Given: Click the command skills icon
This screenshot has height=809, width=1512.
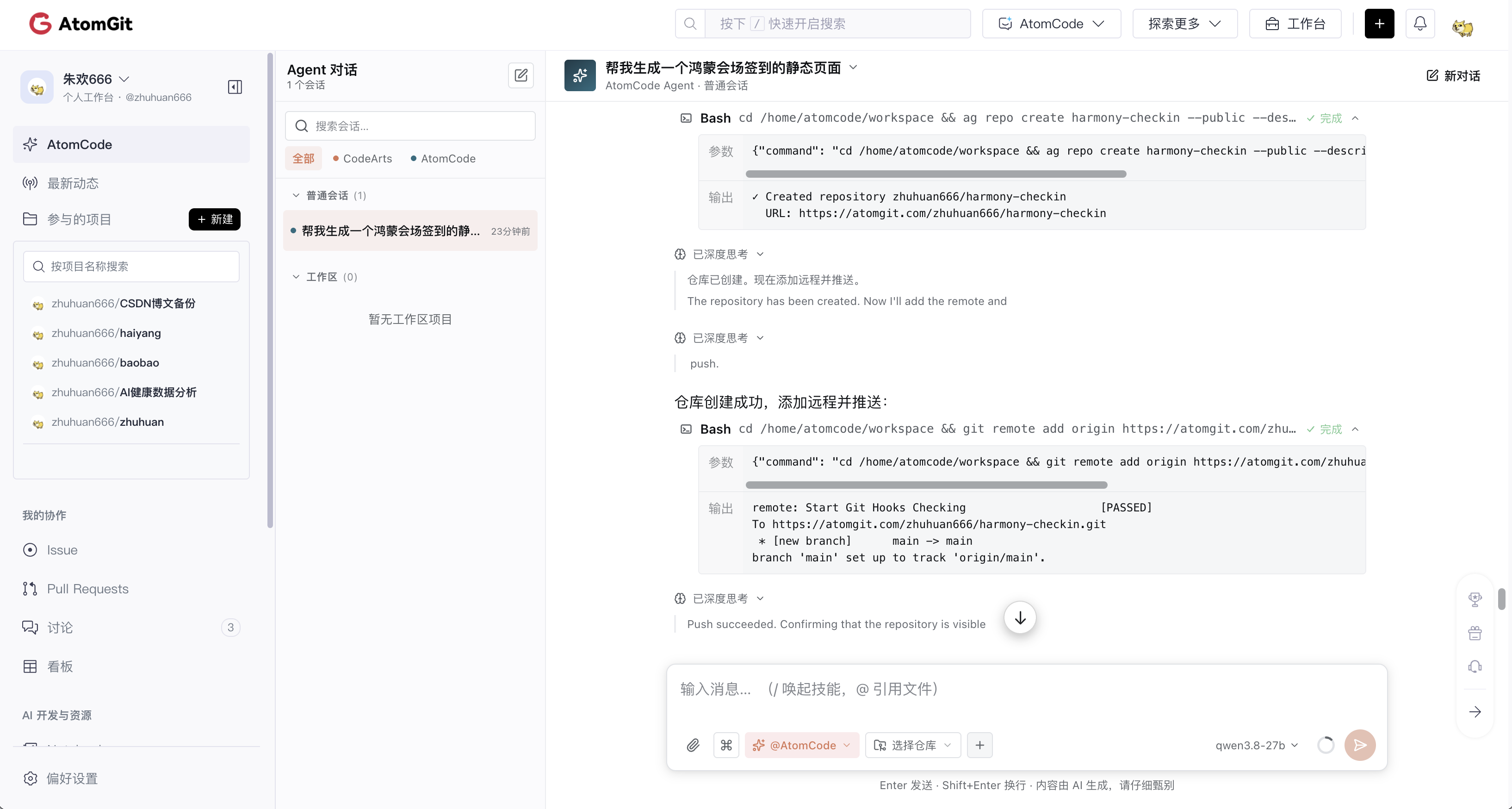Looking at the screenshot, I should click(726, 745).
